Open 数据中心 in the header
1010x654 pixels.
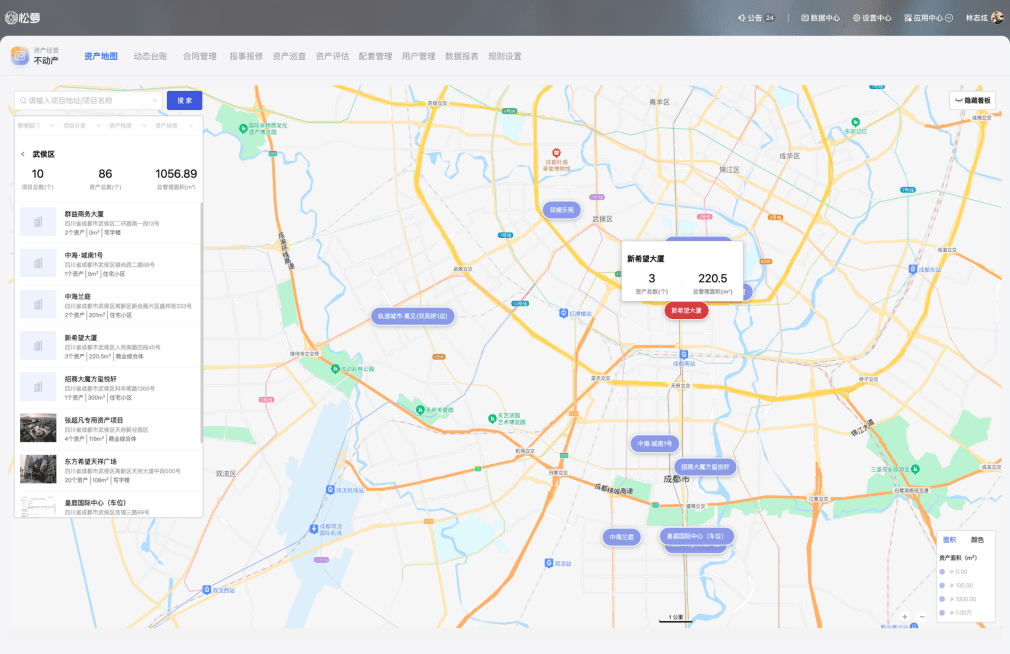(820, 18)
